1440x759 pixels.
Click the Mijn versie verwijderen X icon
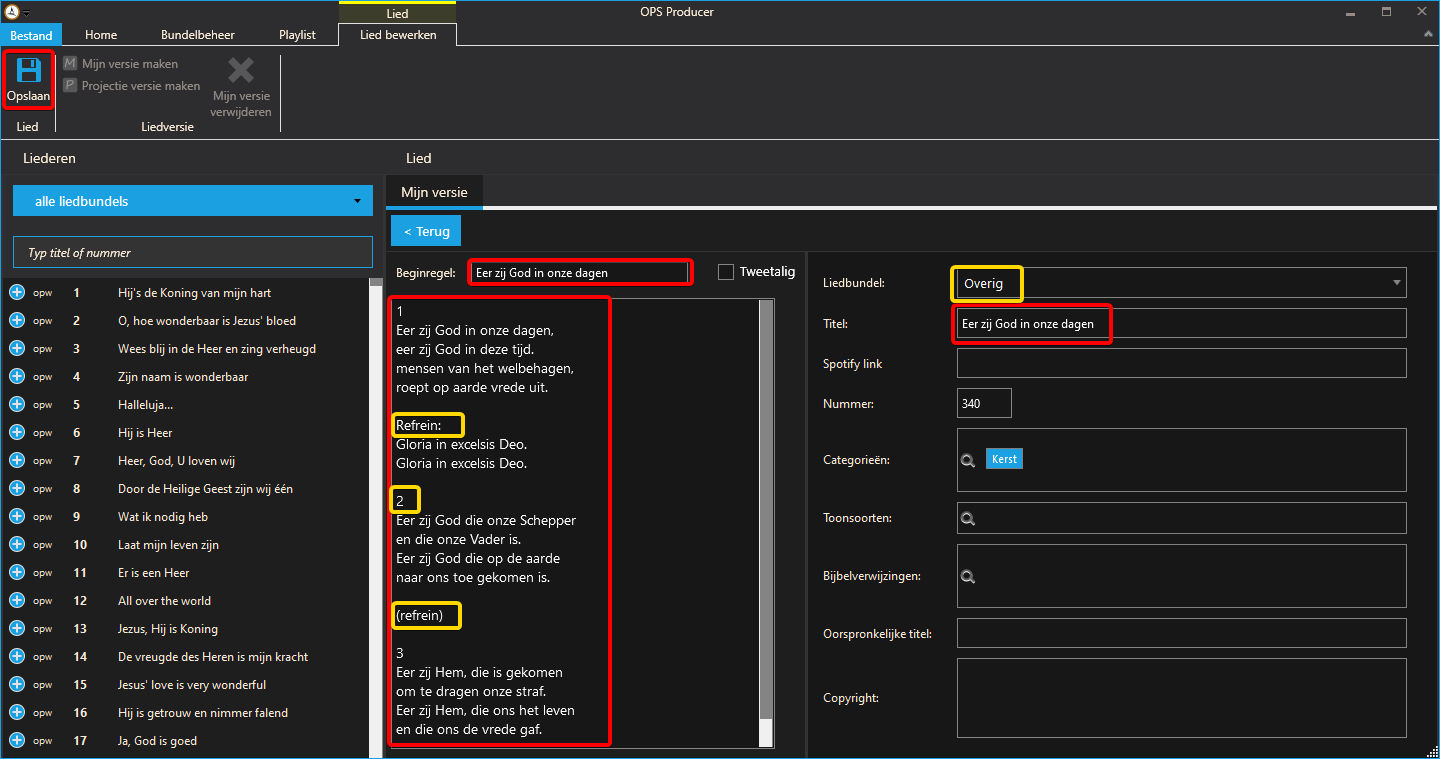241,70
